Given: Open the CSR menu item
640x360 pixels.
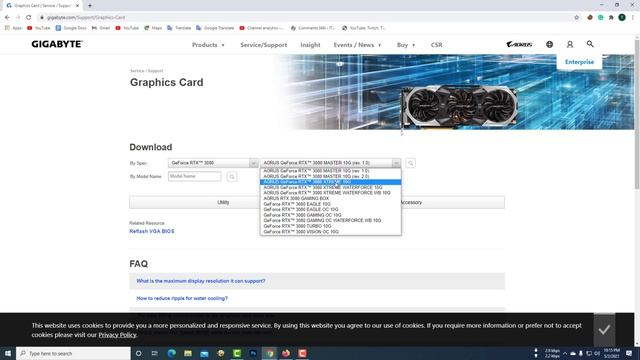Looking at the screenshot, I should [436, 45].
